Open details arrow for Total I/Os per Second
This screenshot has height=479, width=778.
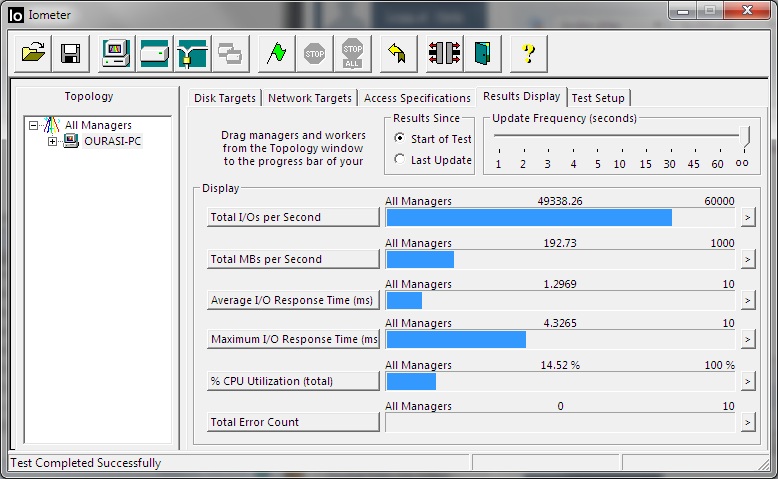pyautogui.click(x=748, y=217)
